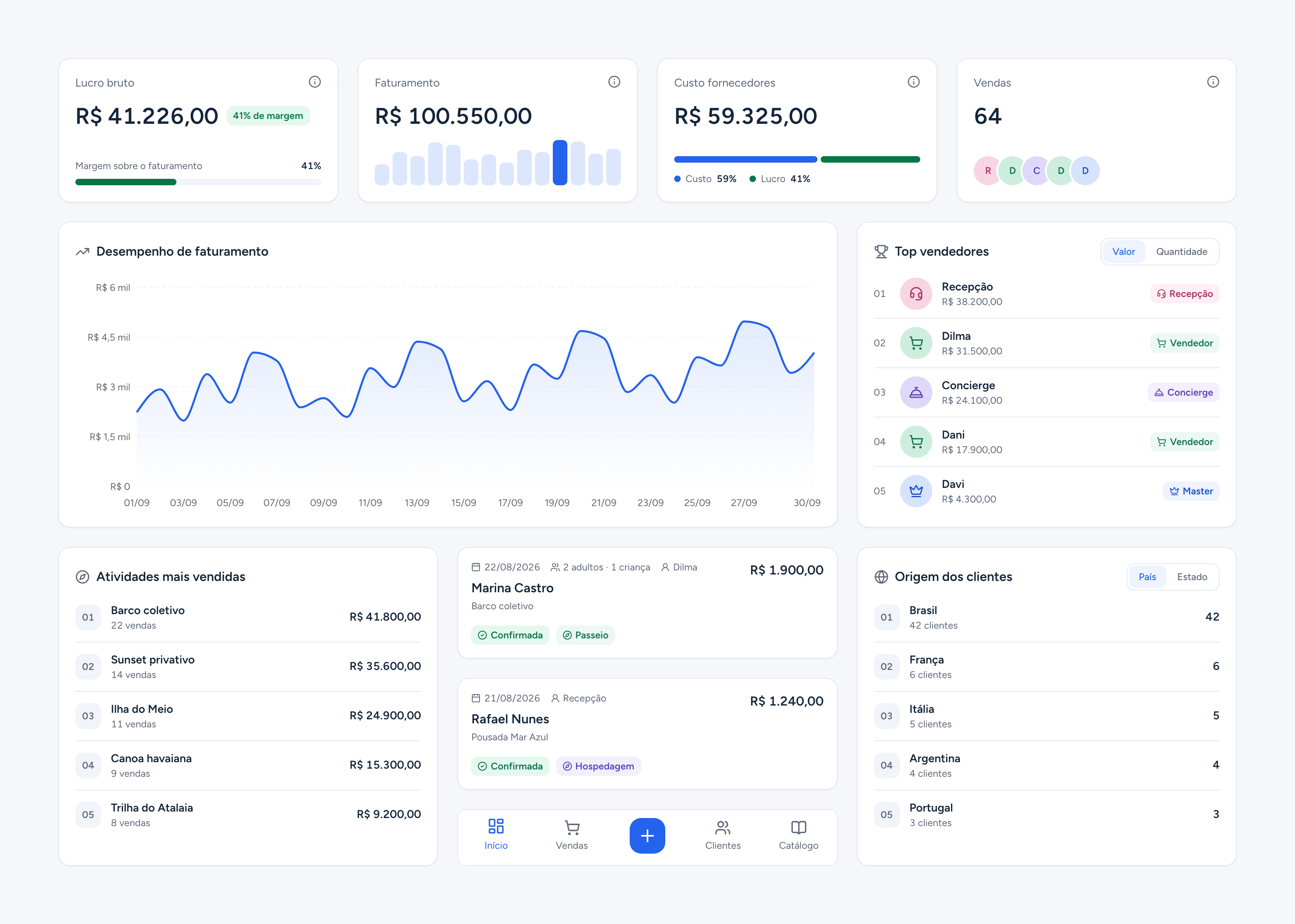
Task: Show client origin by Estado
Action: 1191,577
